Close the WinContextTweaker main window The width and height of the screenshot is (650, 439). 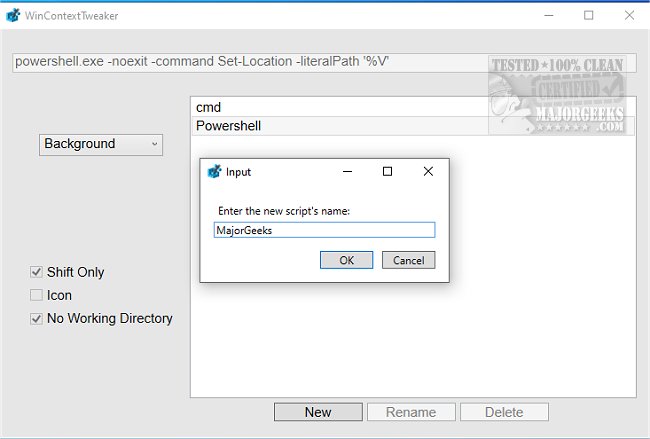[629, 15]
